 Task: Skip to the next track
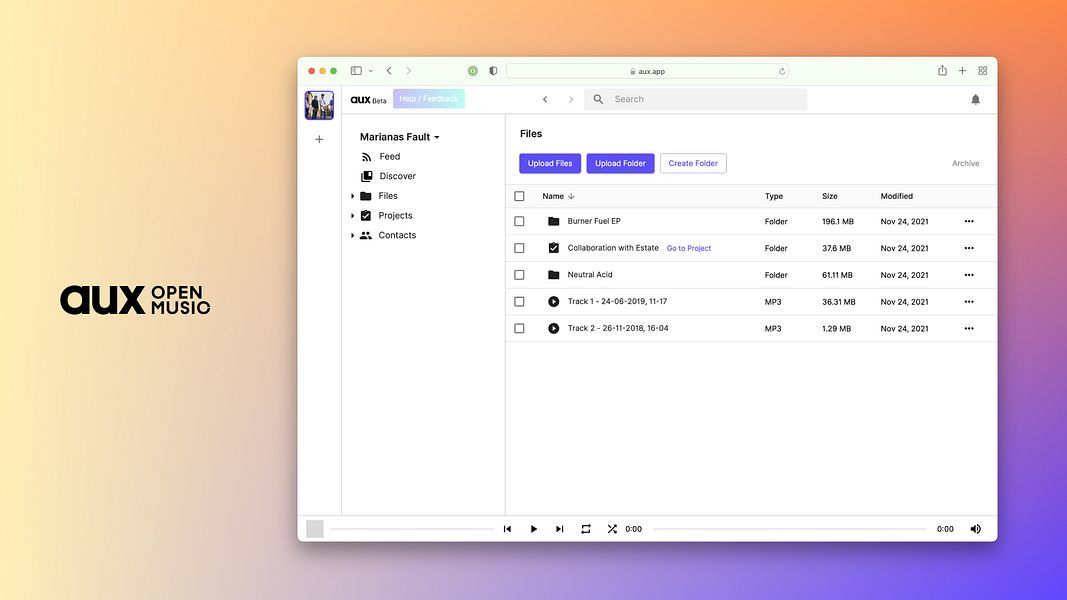click(559, 529)
